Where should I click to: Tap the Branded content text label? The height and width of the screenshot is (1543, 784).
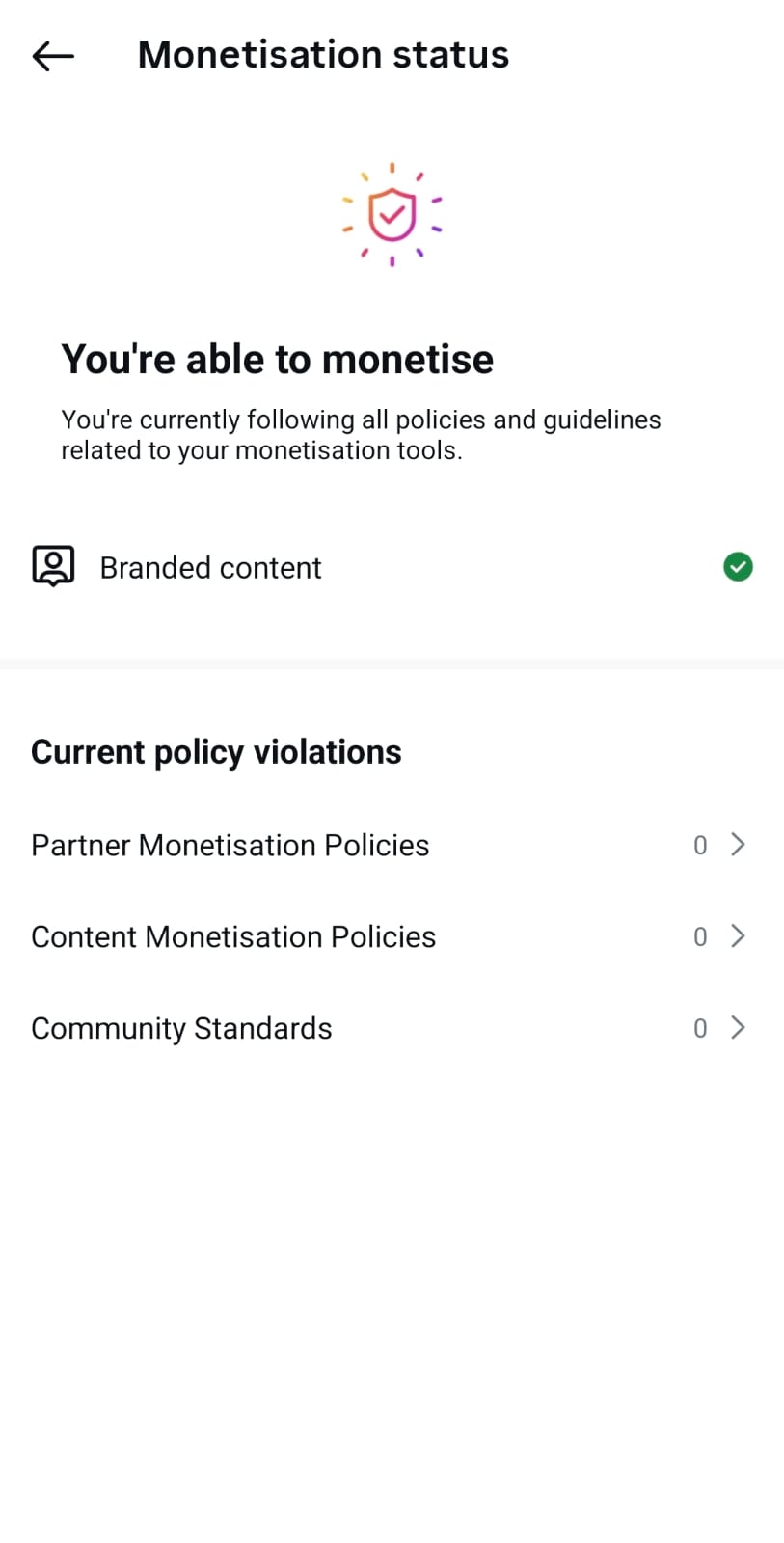(x=210, y=568)
